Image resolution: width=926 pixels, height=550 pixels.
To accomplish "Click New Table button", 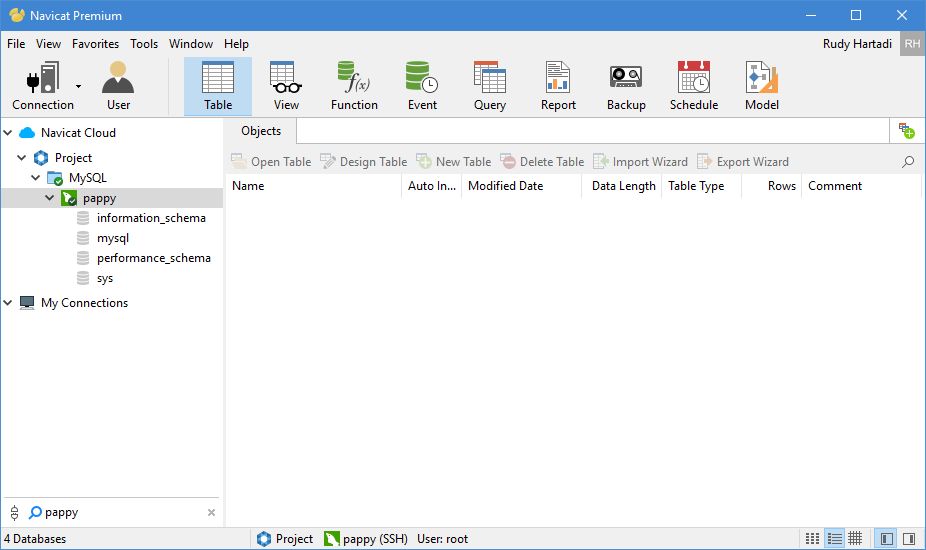I will tap(454, 161).
